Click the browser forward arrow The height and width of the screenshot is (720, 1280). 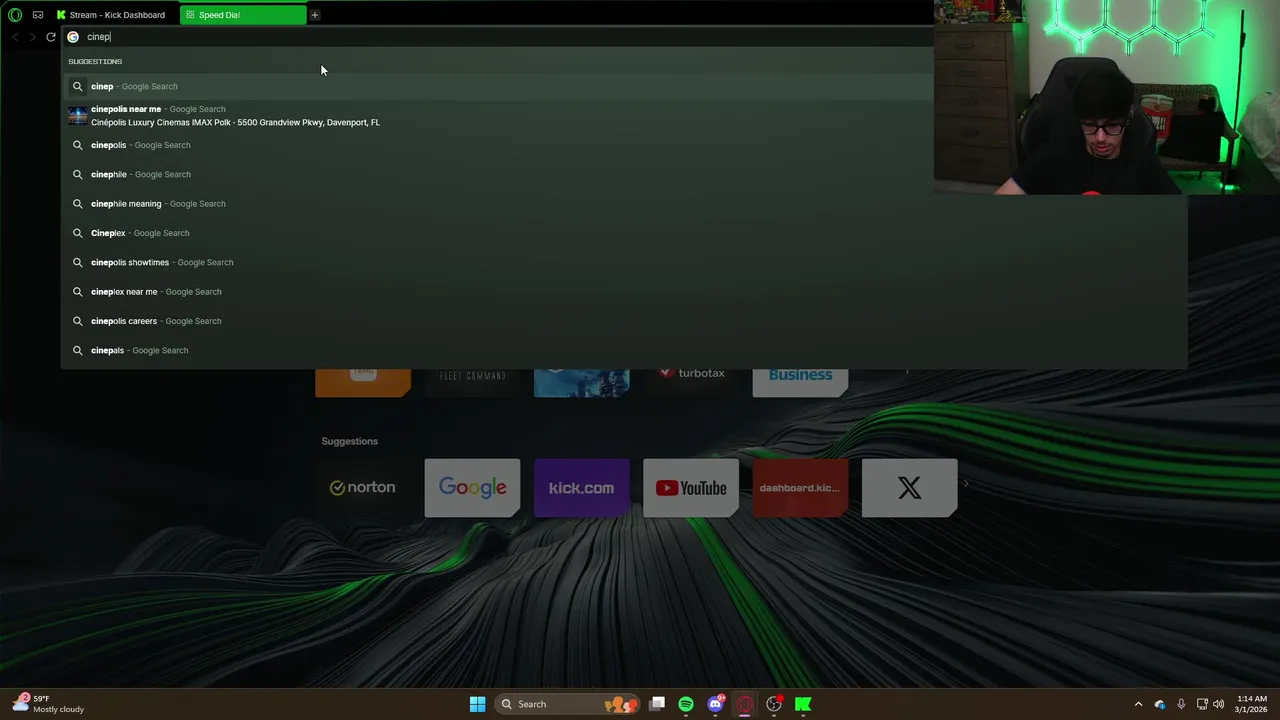pos(32,37)
